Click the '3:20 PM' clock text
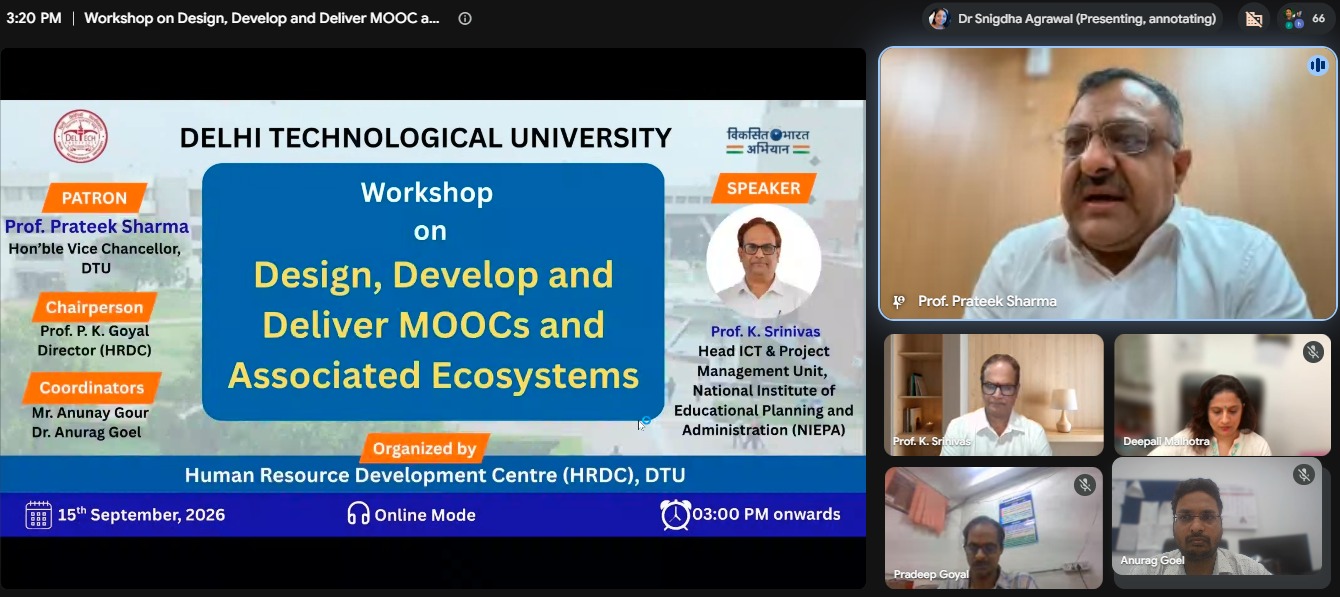Screen dimensions: 1340x597 click(33, 18)
